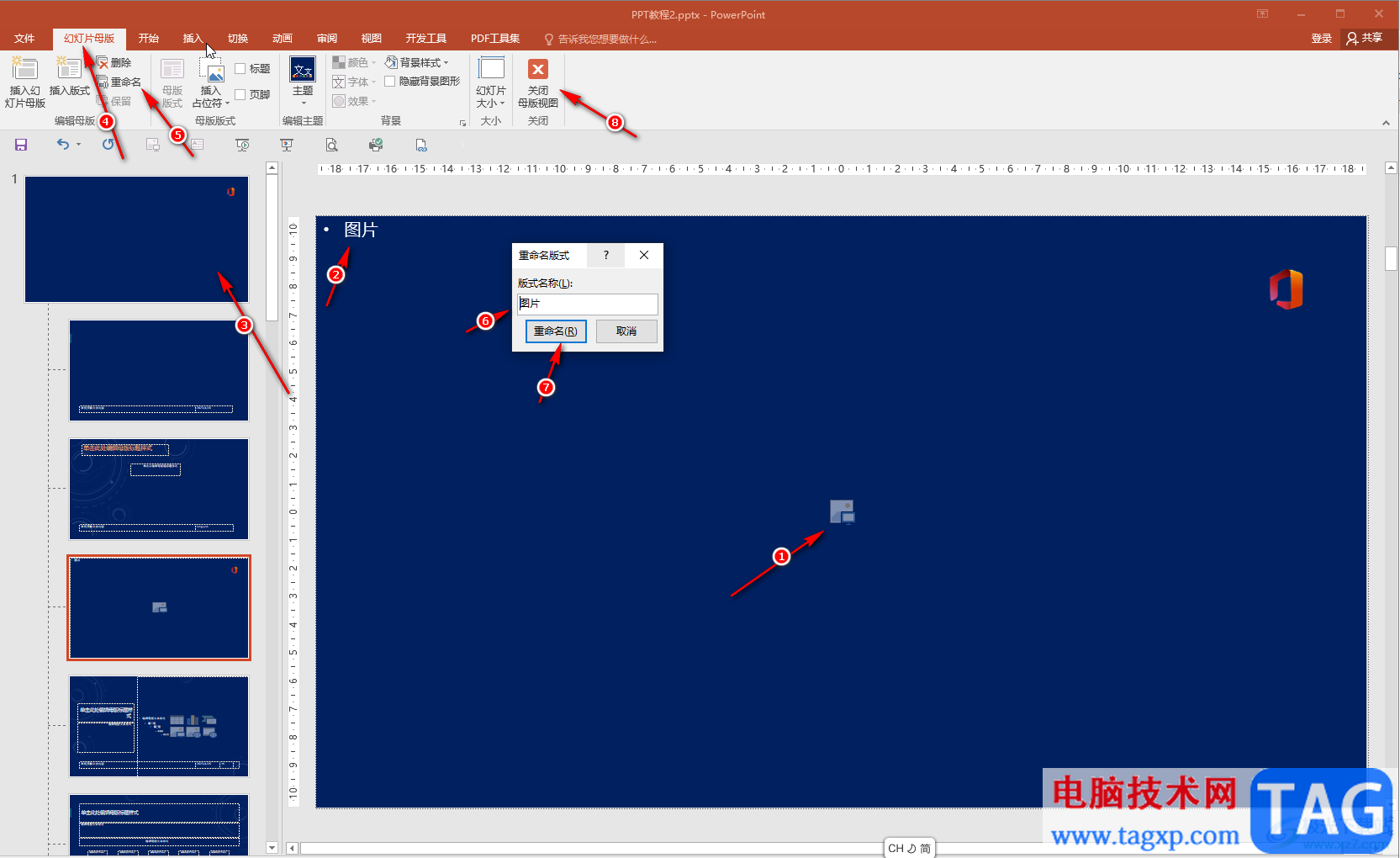Click the Delete (删除) layout command
The width and height of the screenshot is (1400, 858).
pos(114,62)
